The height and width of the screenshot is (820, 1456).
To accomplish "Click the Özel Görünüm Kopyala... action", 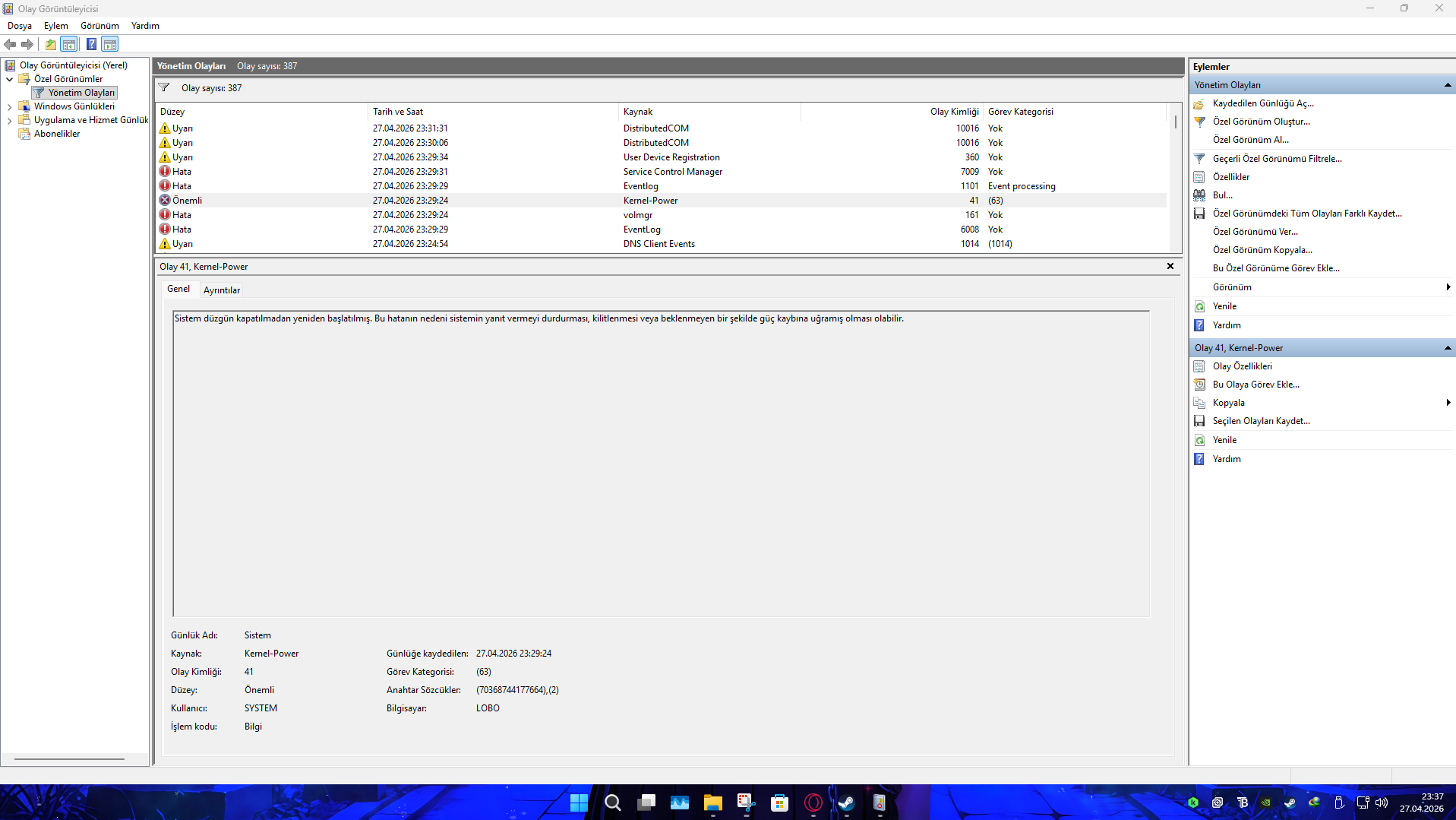I will [1262, 250].
